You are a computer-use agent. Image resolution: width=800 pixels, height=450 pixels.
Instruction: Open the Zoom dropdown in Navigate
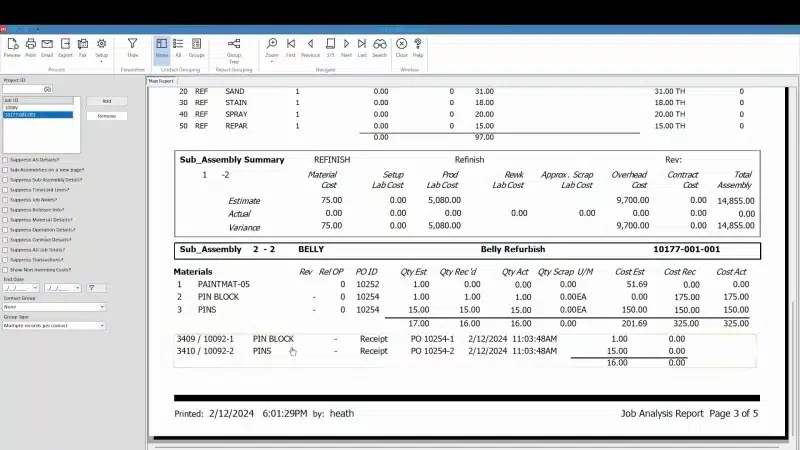[272, 50]
